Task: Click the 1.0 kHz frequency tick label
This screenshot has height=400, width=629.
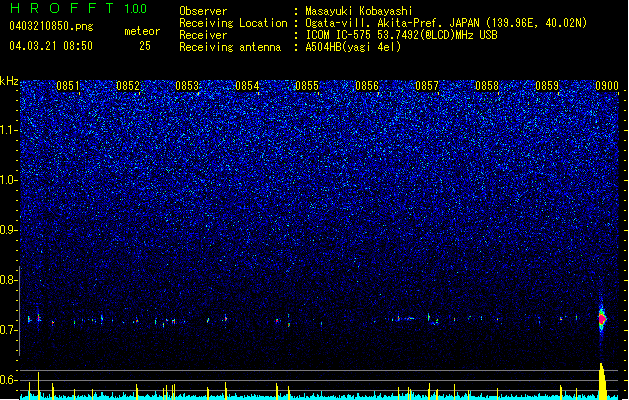Action: click(x=8, y=180)
